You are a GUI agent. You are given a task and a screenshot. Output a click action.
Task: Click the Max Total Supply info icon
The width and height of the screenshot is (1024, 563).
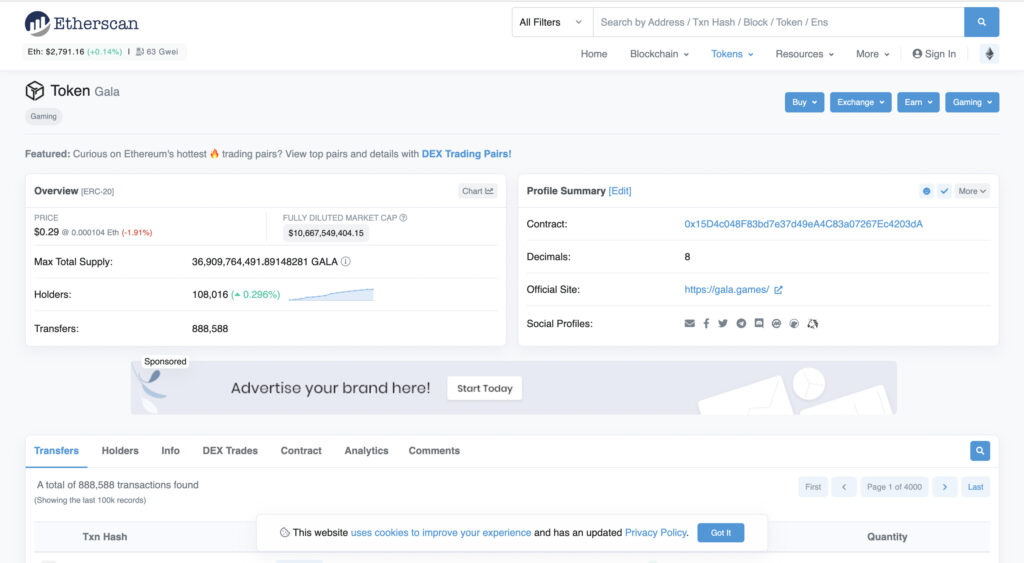coord(345,261)
